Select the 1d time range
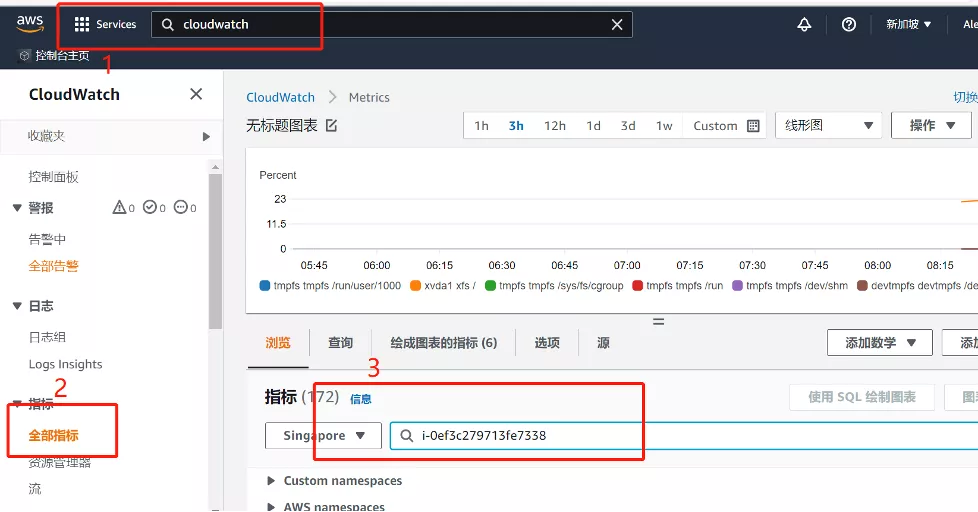Viewport: 978px width, 512px height. click(593, 126)
